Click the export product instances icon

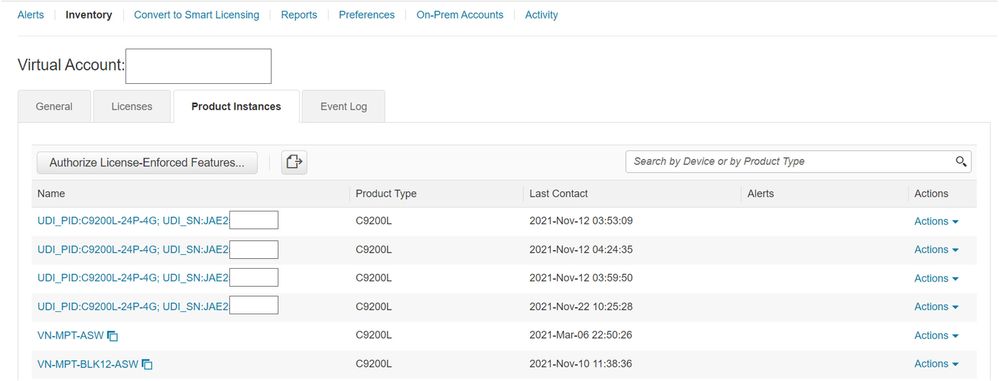294,162
